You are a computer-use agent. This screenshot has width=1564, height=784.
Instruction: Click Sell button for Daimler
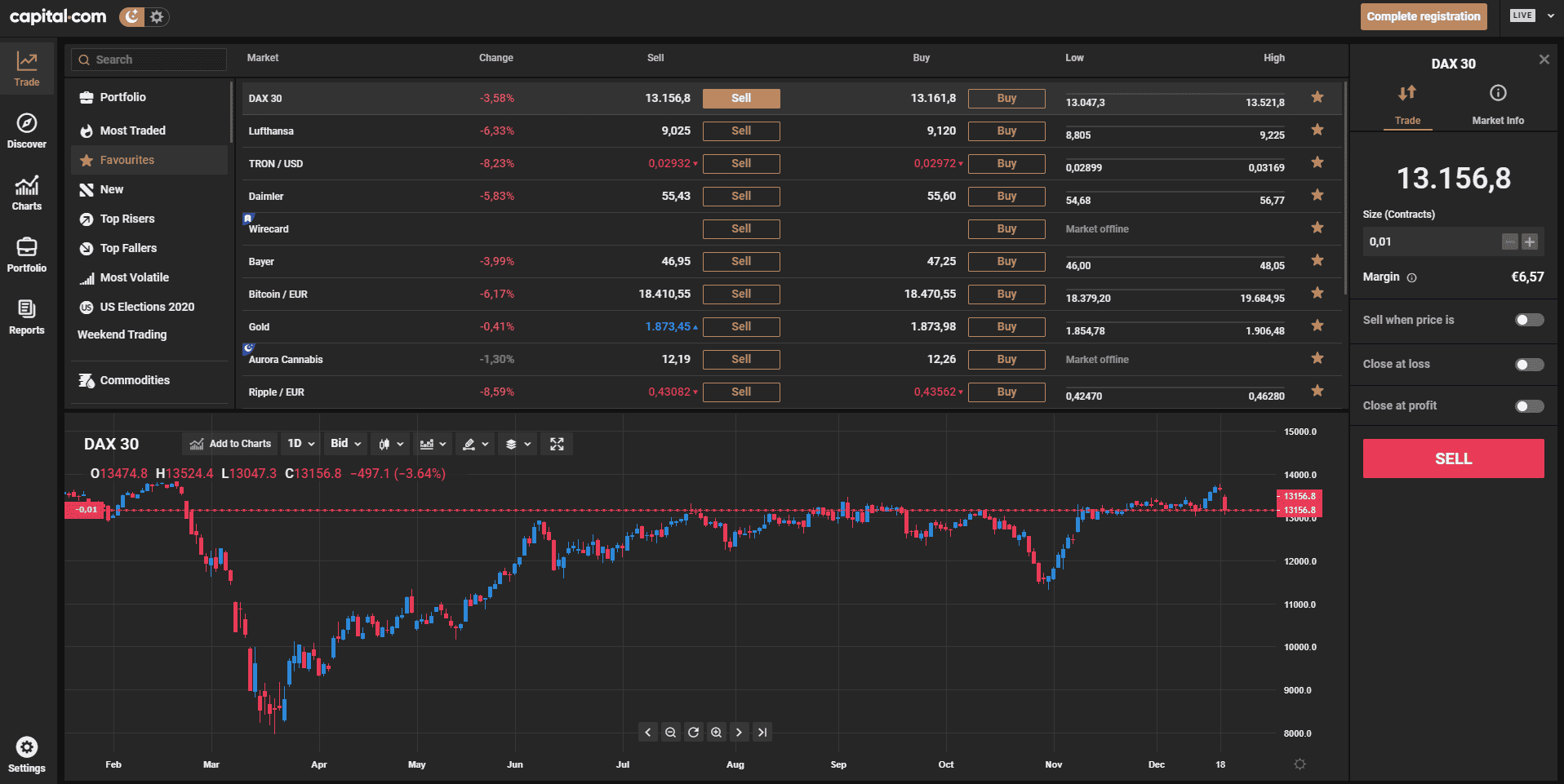click(741, 196)
